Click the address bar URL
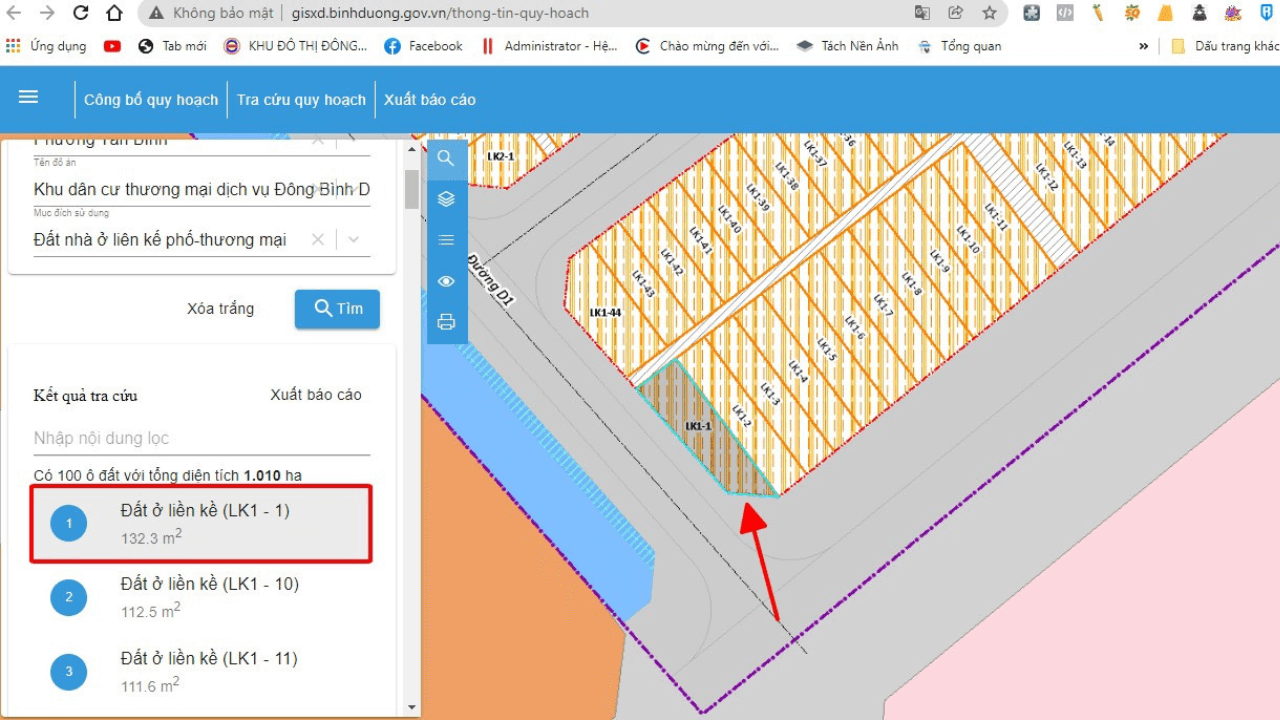The width and height of the screenshot is (1280, 720). (x=441, y=13)
